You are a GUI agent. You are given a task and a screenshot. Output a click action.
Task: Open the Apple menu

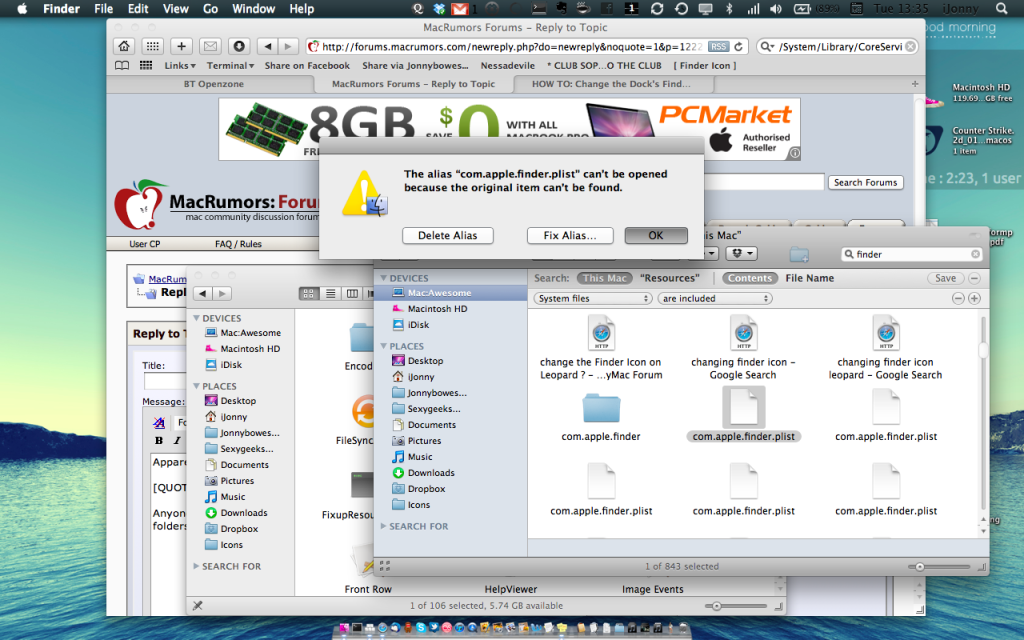(x=22, y=8)
